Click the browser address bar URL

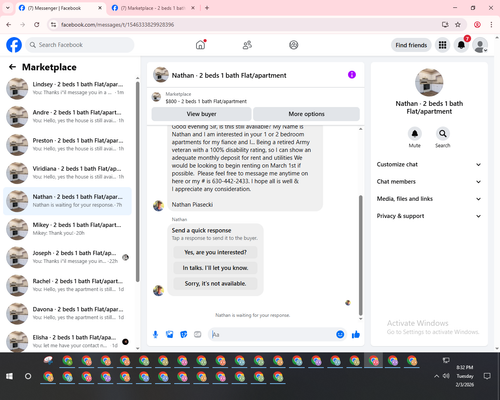tap(117, 25)
